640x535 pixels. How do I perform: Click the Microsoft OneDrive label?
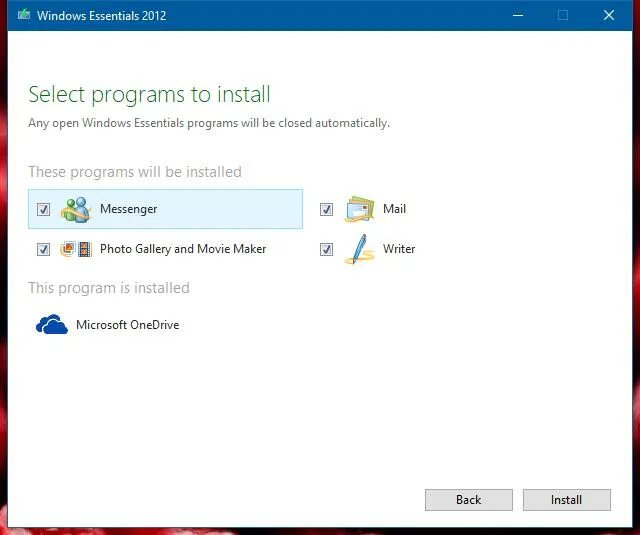click(x=128, y=325)
